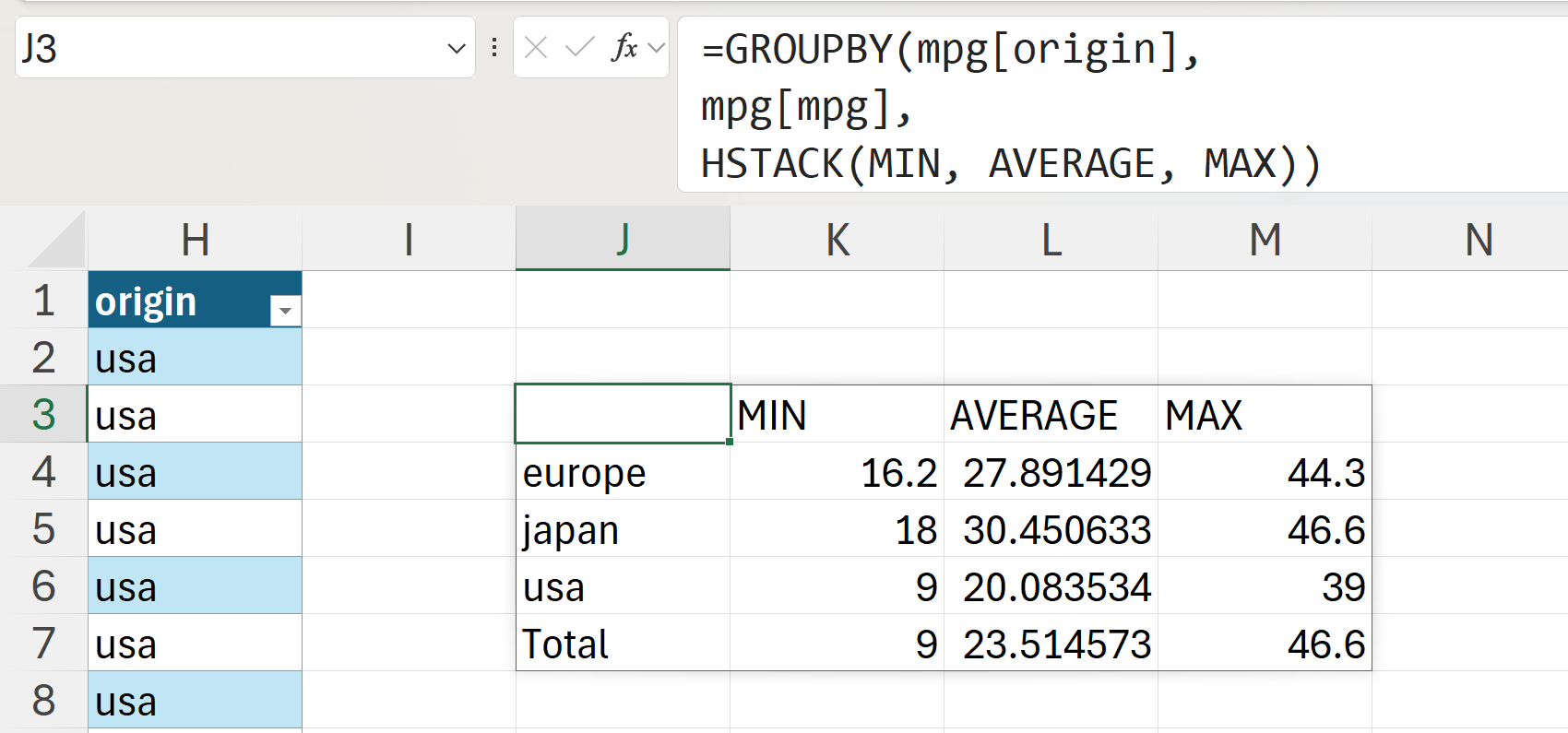Click the three-dot handle beside Name Box
This screenshot has width=1568, height=733.
click(x=494, y=47)
